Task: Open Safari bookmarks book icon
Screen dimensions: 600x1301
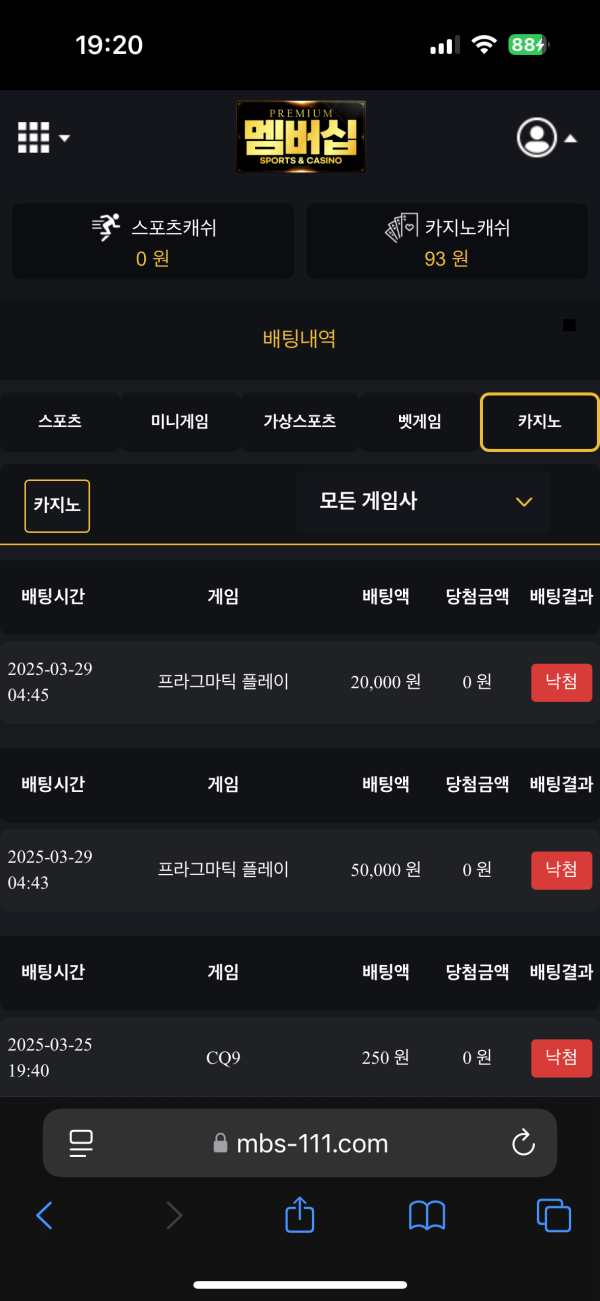Action: (427, 1216)
